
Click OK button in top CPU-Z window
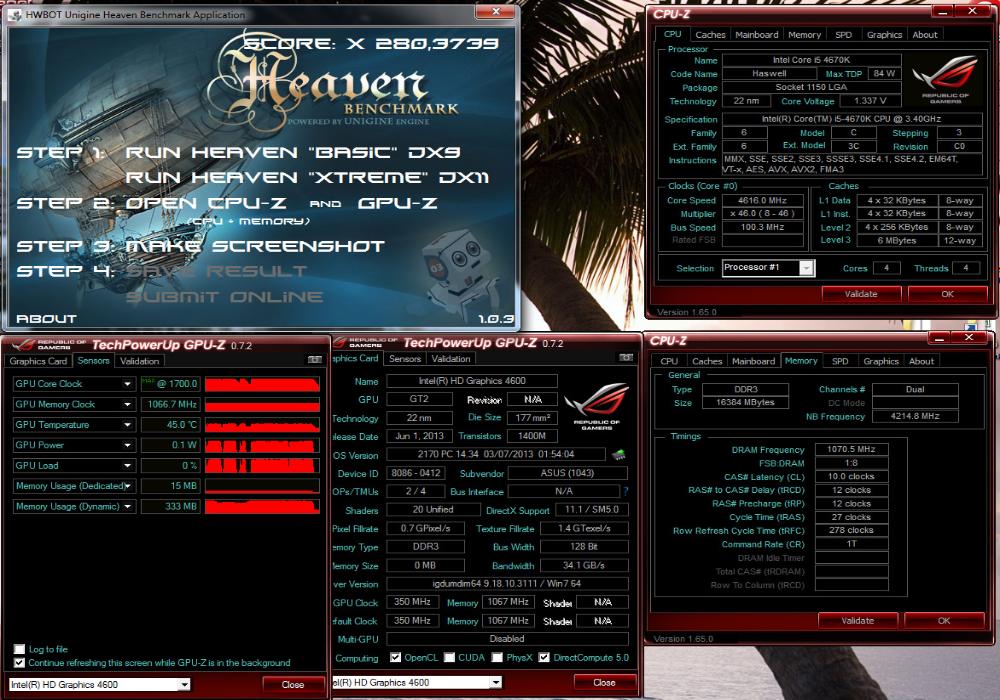947,294
